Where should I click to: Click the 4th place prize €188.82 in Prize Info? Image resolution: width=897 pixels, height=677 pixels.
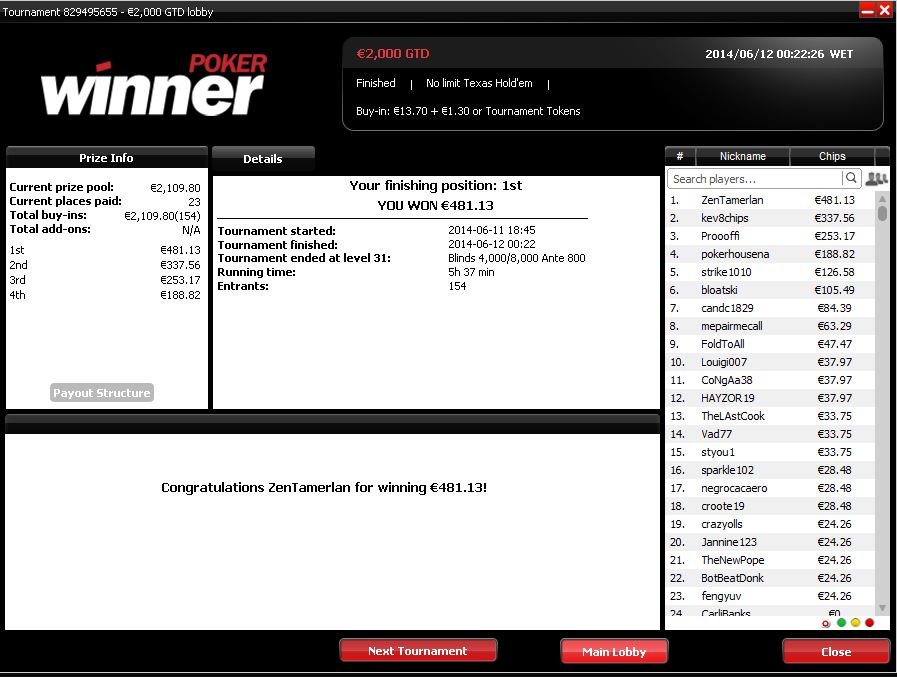tap(180, 295)
